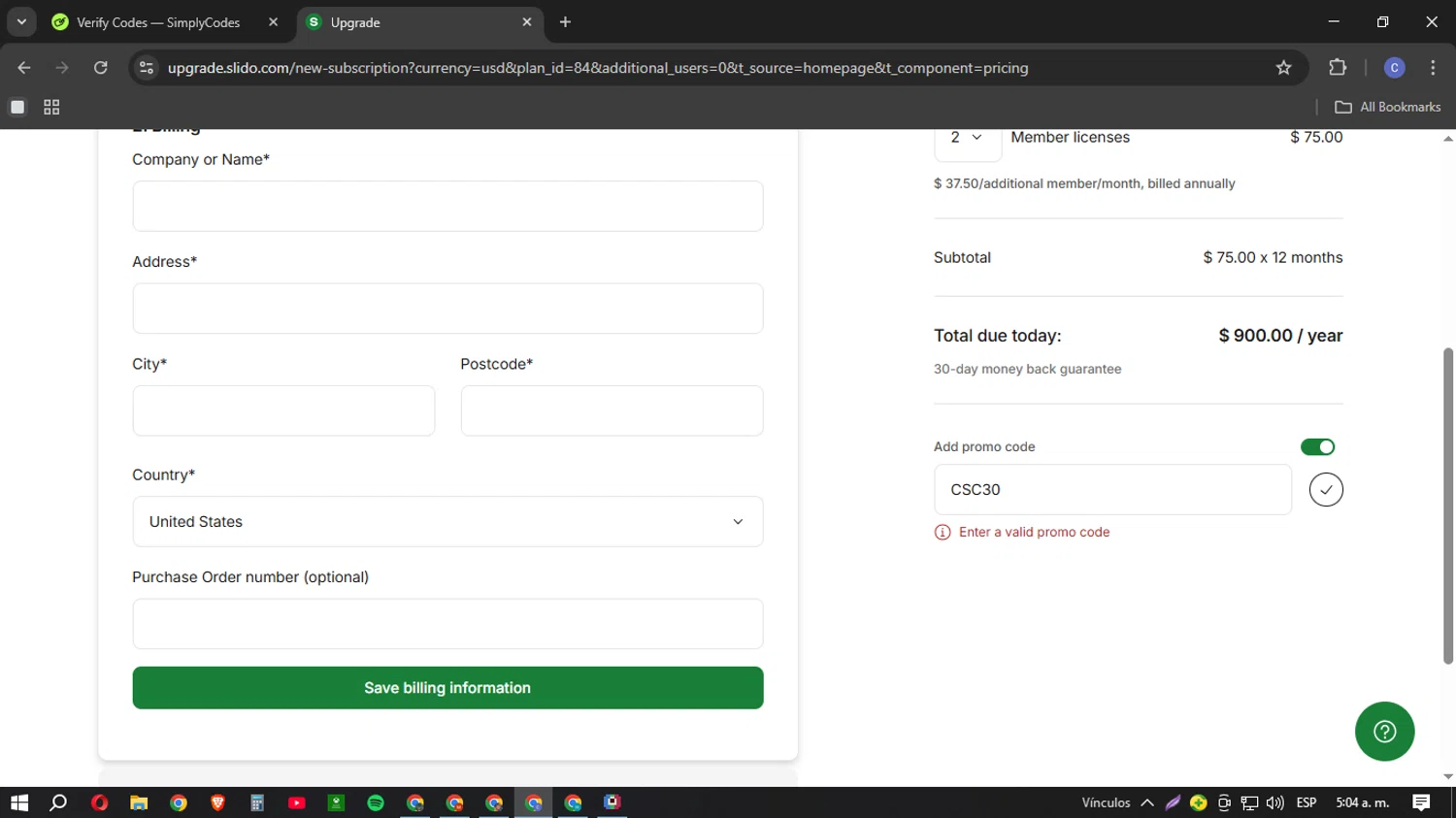Click the 30-day money back guarantee text
1456x818 pixels.
(x=1027, y=369)
